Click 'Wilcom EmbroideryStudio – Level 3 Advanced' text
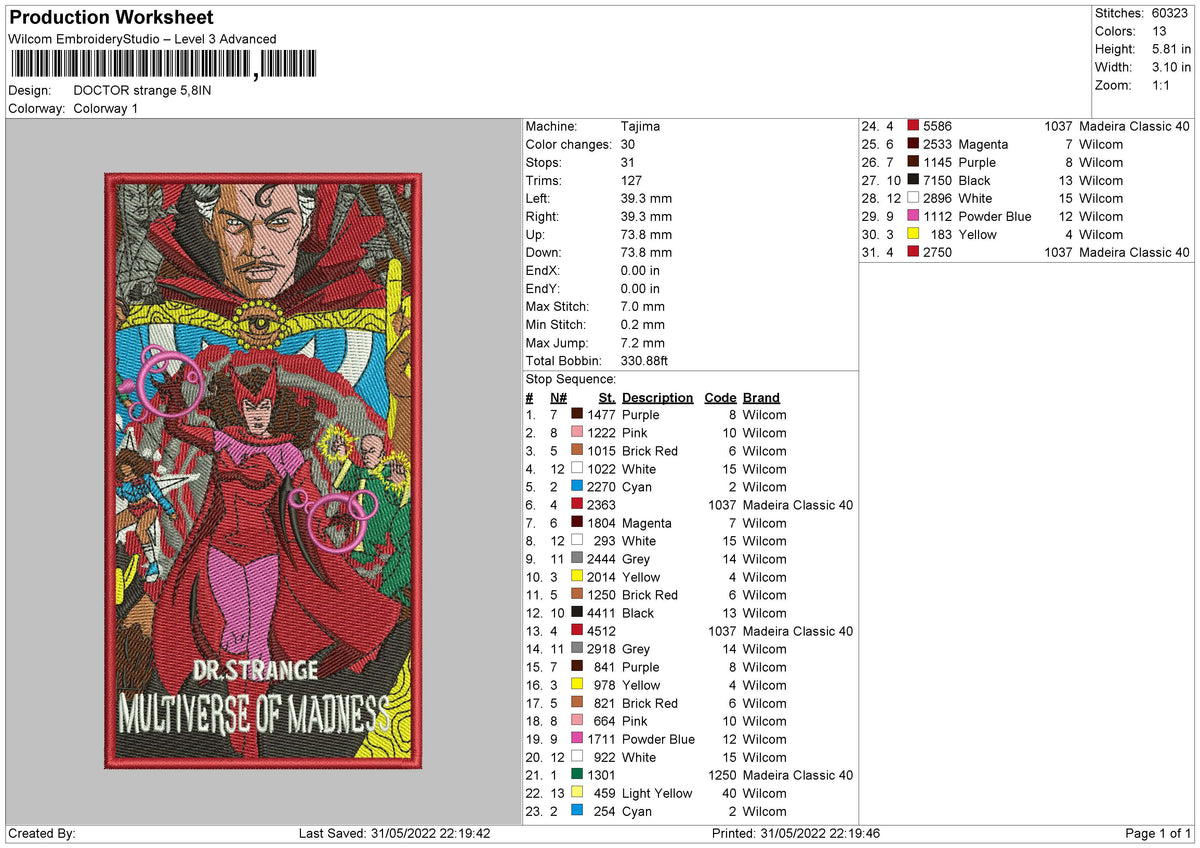 pyautogui.click(x=142, y=39)
